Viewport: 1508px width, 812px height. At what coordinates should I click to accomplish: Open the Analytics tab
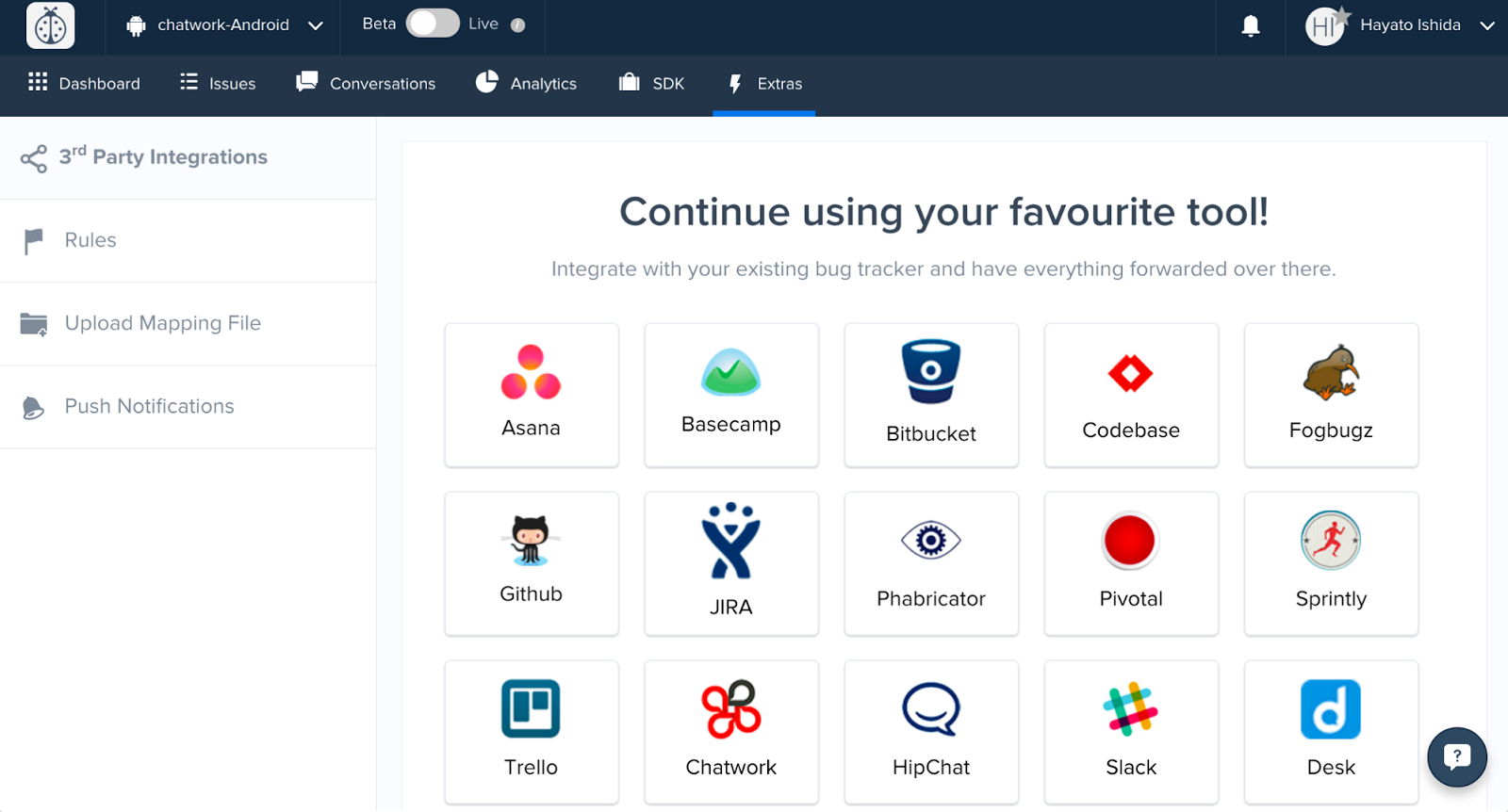526,84
